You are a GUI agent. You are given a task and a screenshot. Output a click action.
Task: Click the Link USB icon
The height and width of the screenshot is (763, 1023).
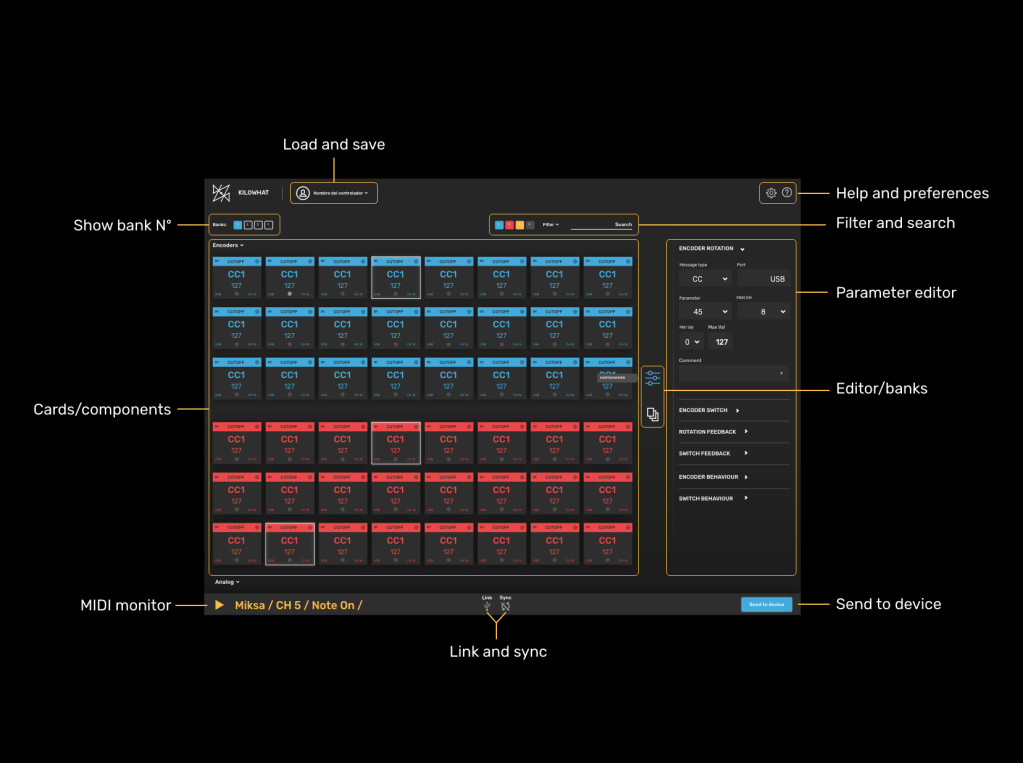487,607
